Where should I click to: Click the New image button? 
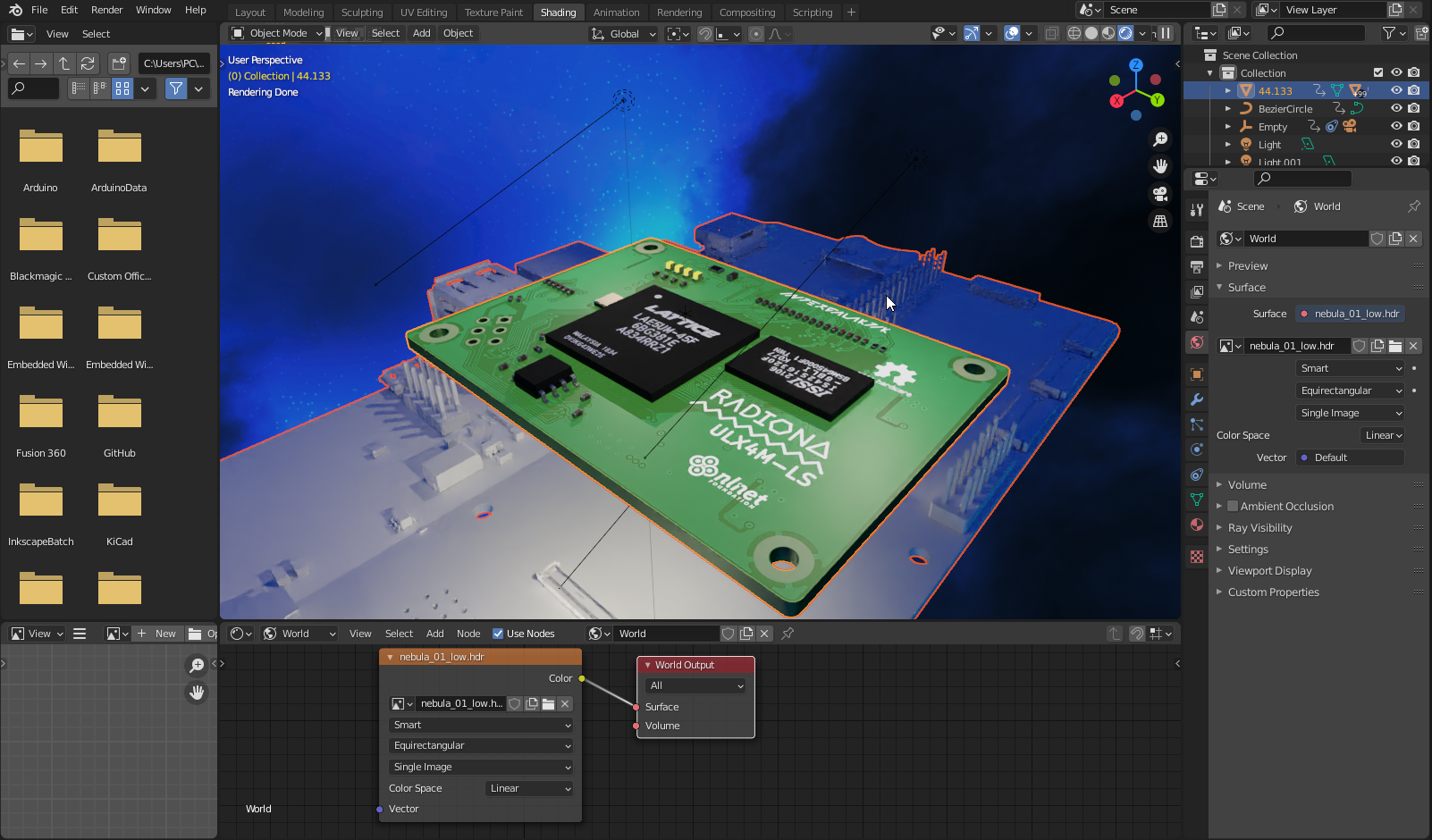click(157, 634)
